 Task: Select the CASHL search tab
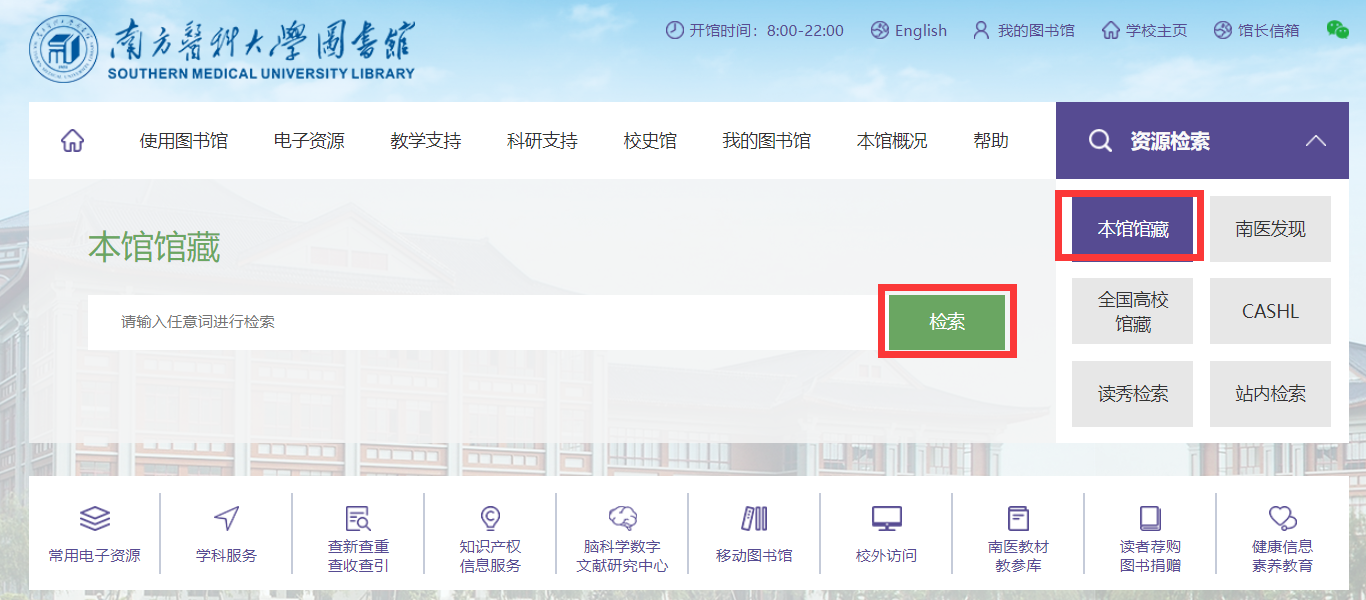pos(1270,311)
